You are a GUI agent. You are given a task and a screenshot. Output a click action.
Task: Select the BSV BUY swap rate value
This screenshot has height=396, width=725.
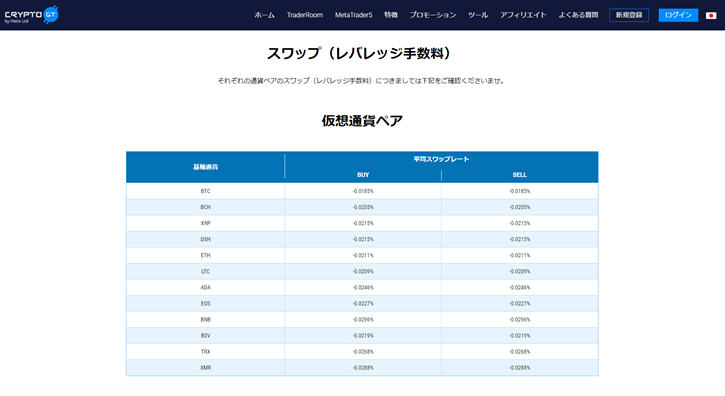(363, 336)
